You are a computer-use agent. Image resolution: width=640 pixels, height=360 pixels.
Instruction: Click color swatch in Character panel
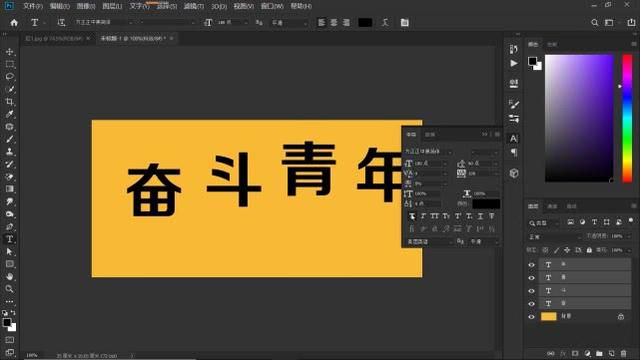pos(486,203)
